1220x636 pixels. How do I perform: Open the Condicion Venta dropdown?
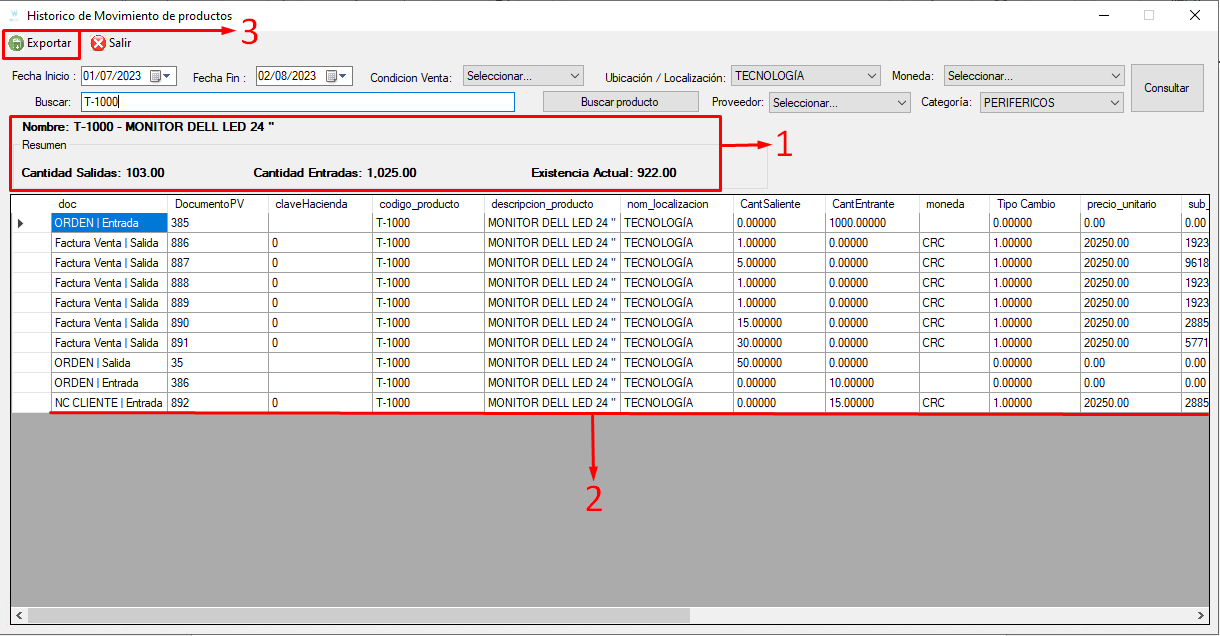point(523,76)
